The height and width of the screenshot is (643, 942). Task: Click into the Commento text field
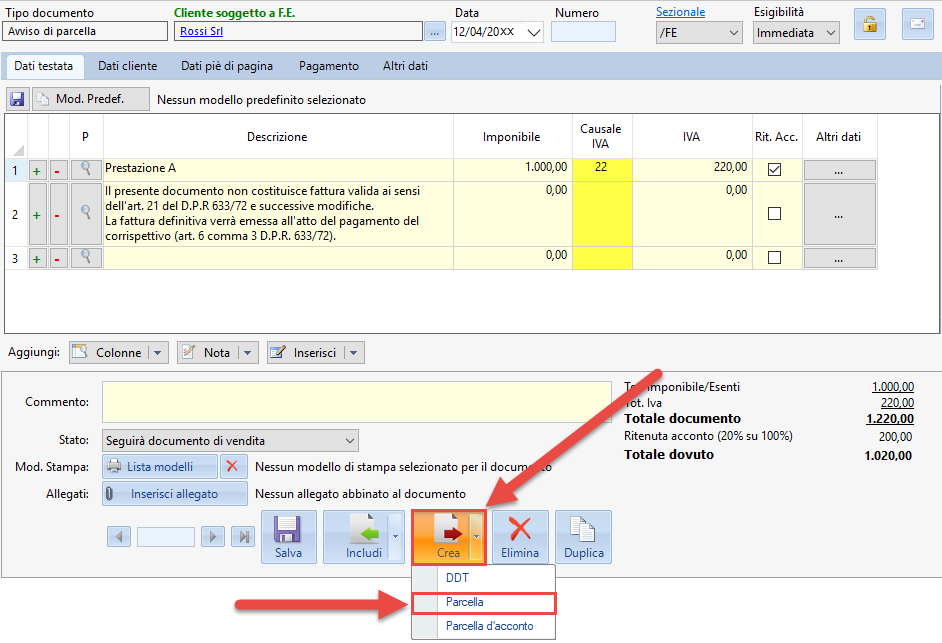[355, 402]
